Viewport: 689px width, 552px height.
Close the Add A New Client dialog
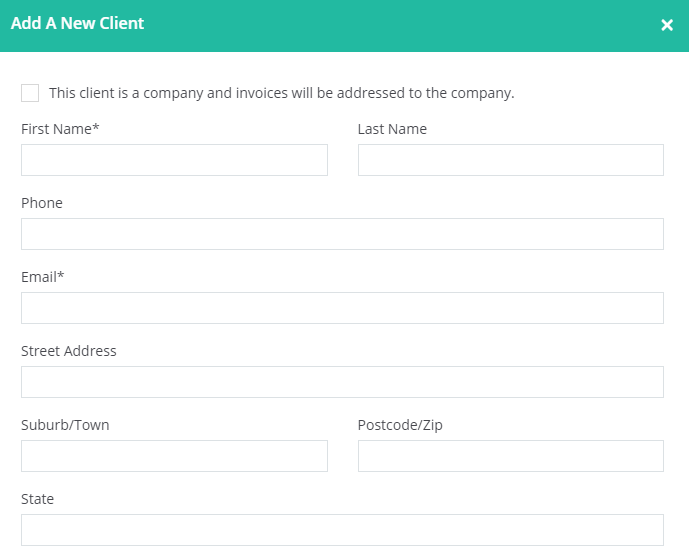click(667, 25)
